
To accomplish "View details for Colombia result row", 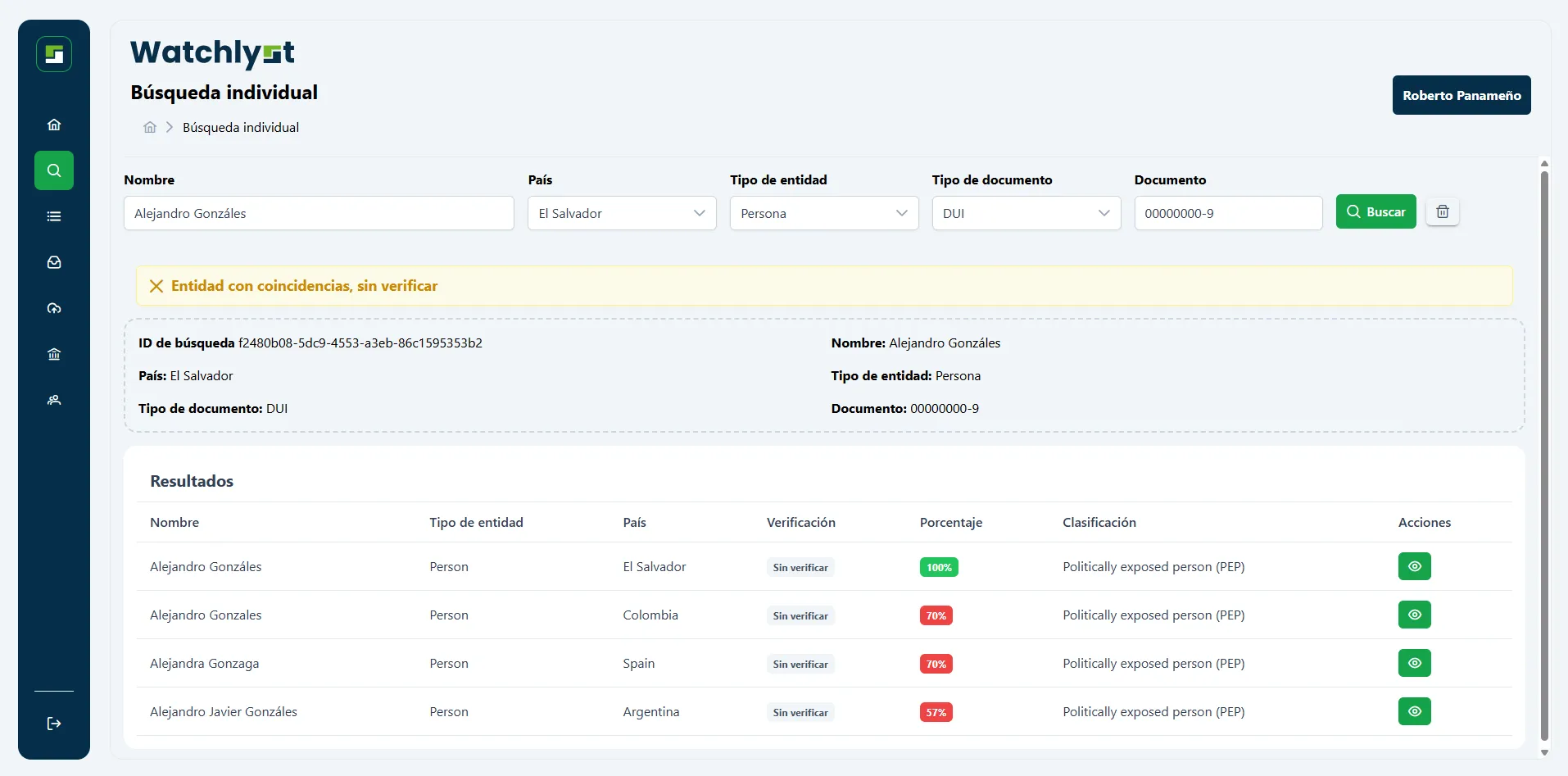I will 1414,615.
